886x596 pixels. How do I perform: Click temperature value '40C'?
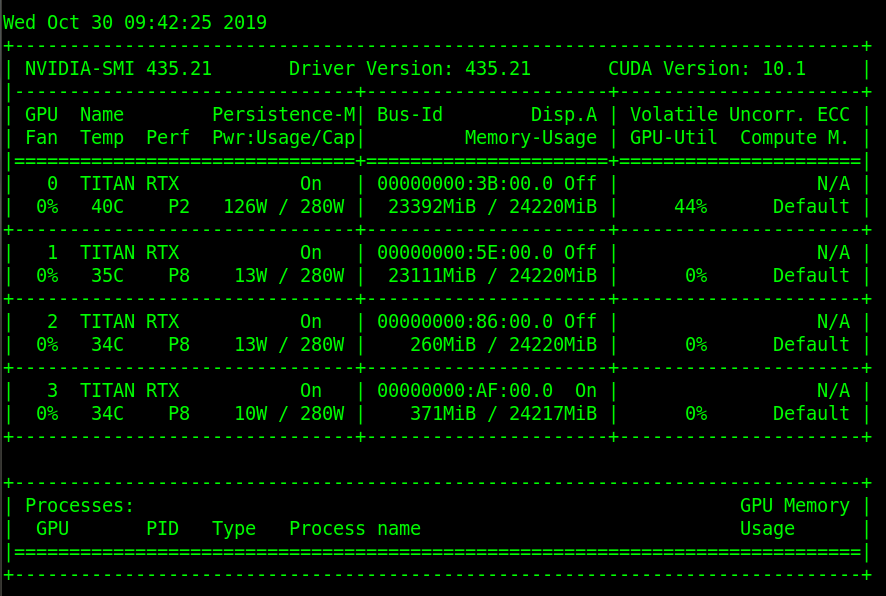tap(107, 207)
